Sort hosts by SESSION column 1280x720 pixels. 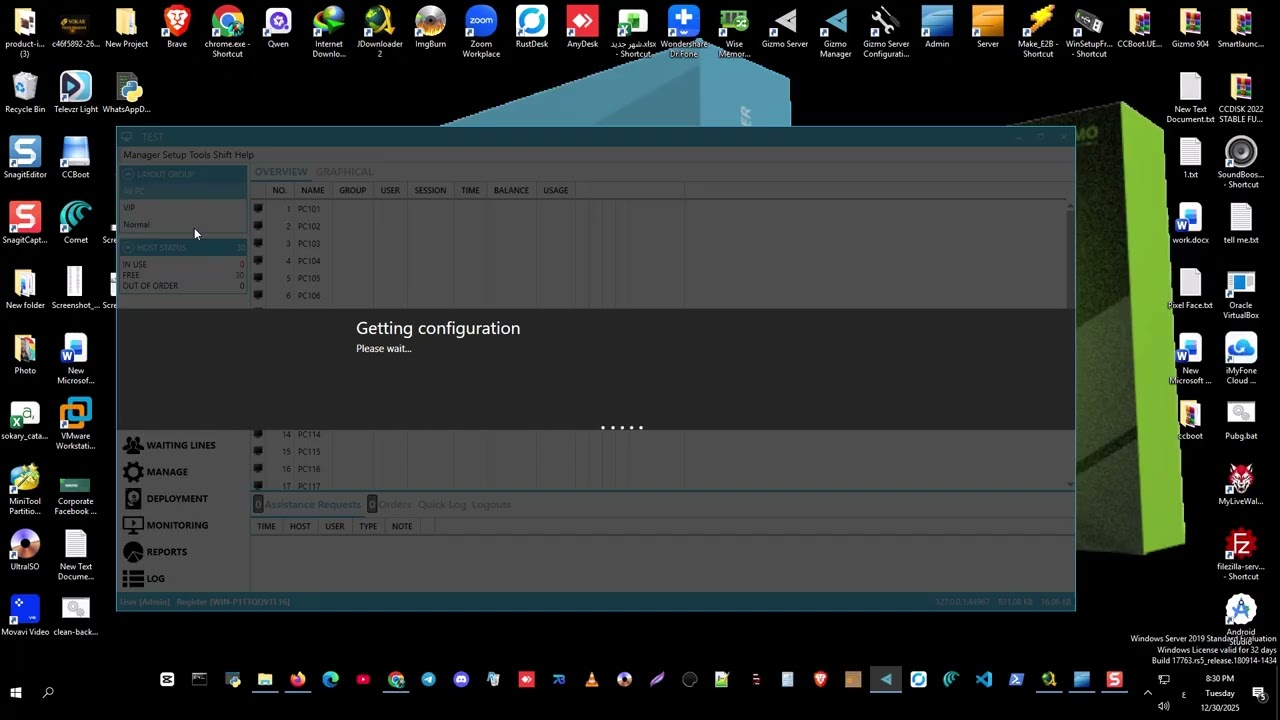click(x=430, y=190)
